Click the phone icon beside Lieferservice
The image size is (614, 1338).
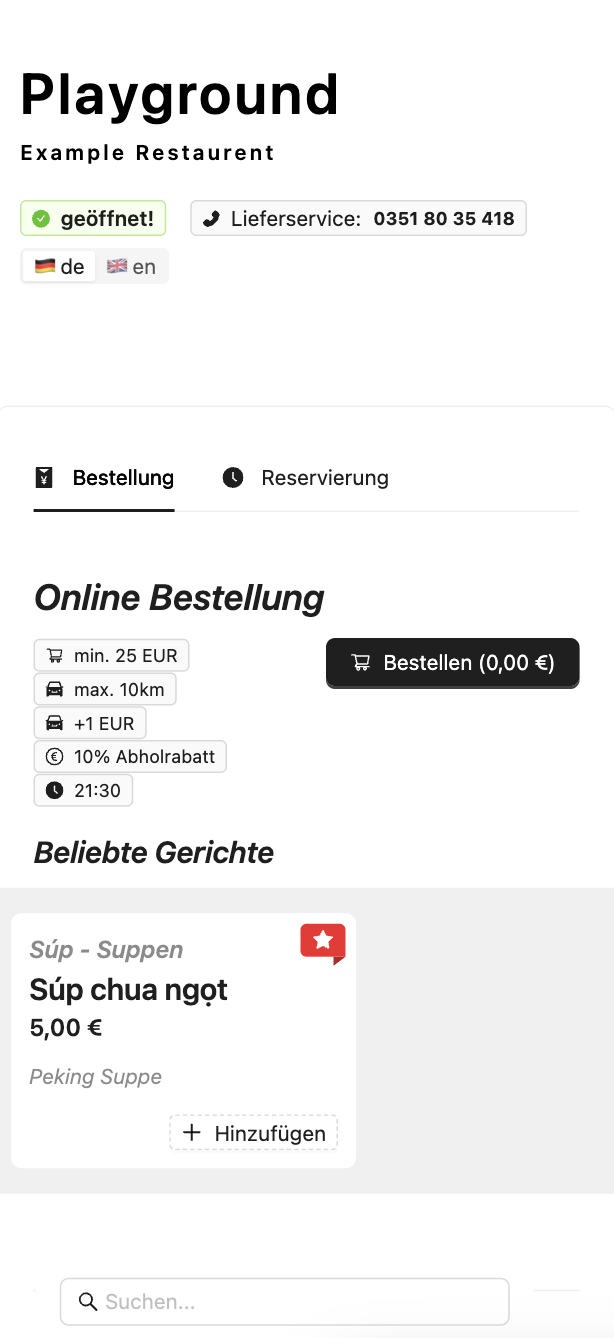click(211, 218)
